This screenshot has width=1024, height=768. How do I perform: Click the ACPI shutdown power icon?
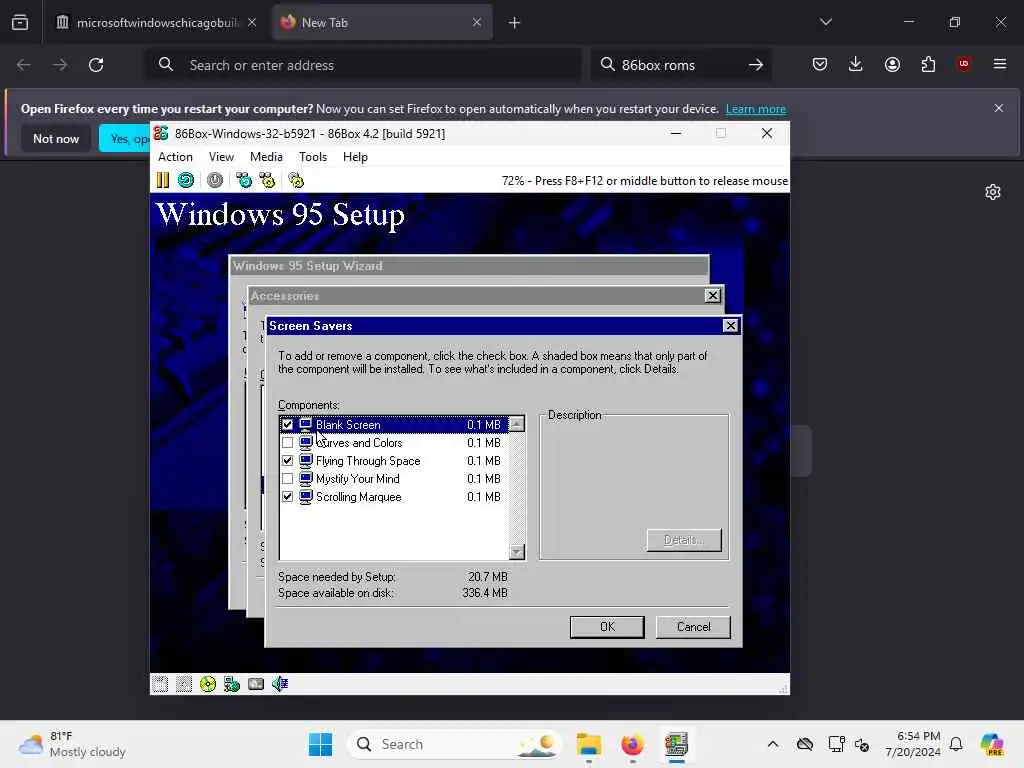click(215, 180)
